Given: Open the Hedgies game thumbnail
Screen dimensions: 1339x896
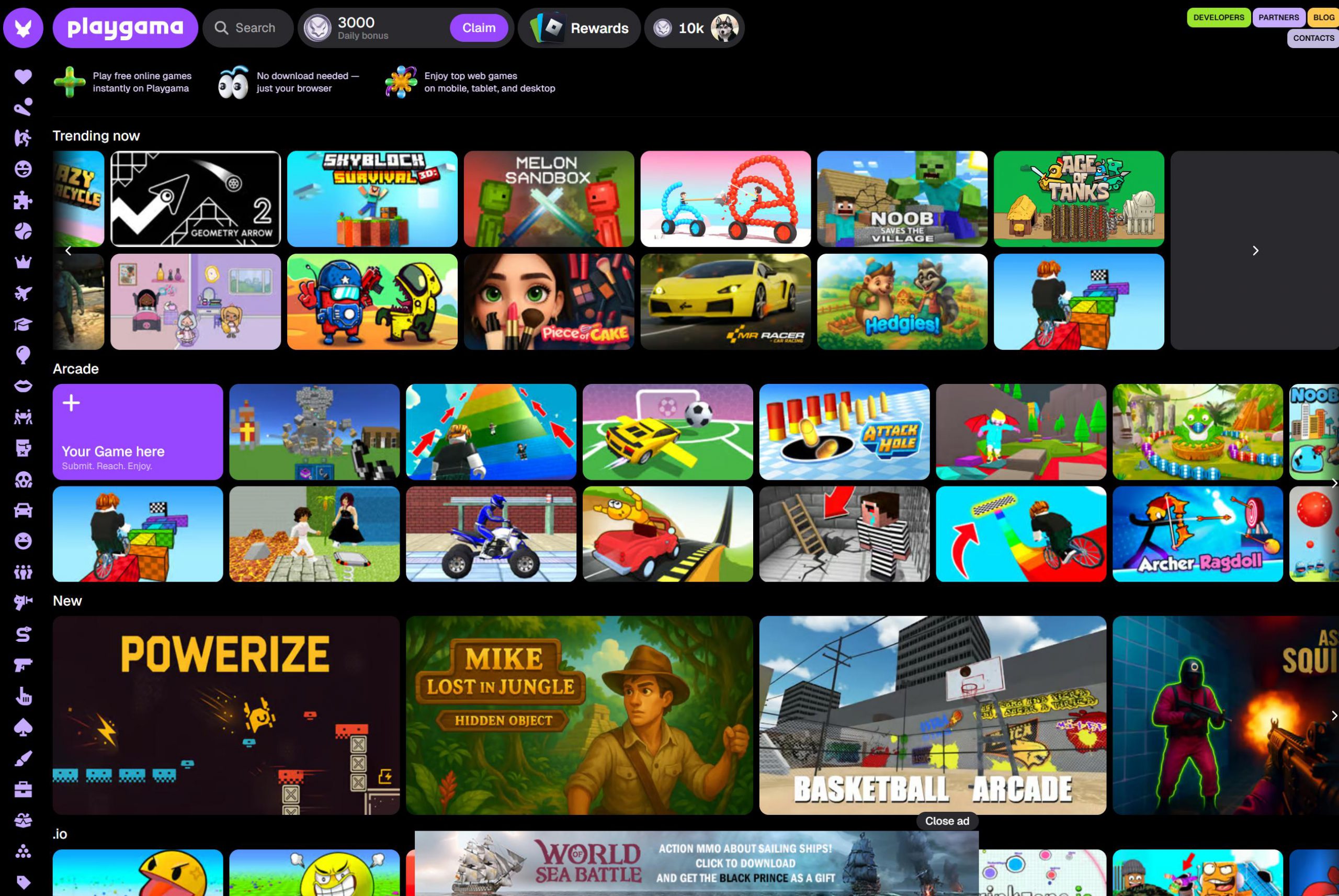Looking at the screenshot, I should [902, 301].
